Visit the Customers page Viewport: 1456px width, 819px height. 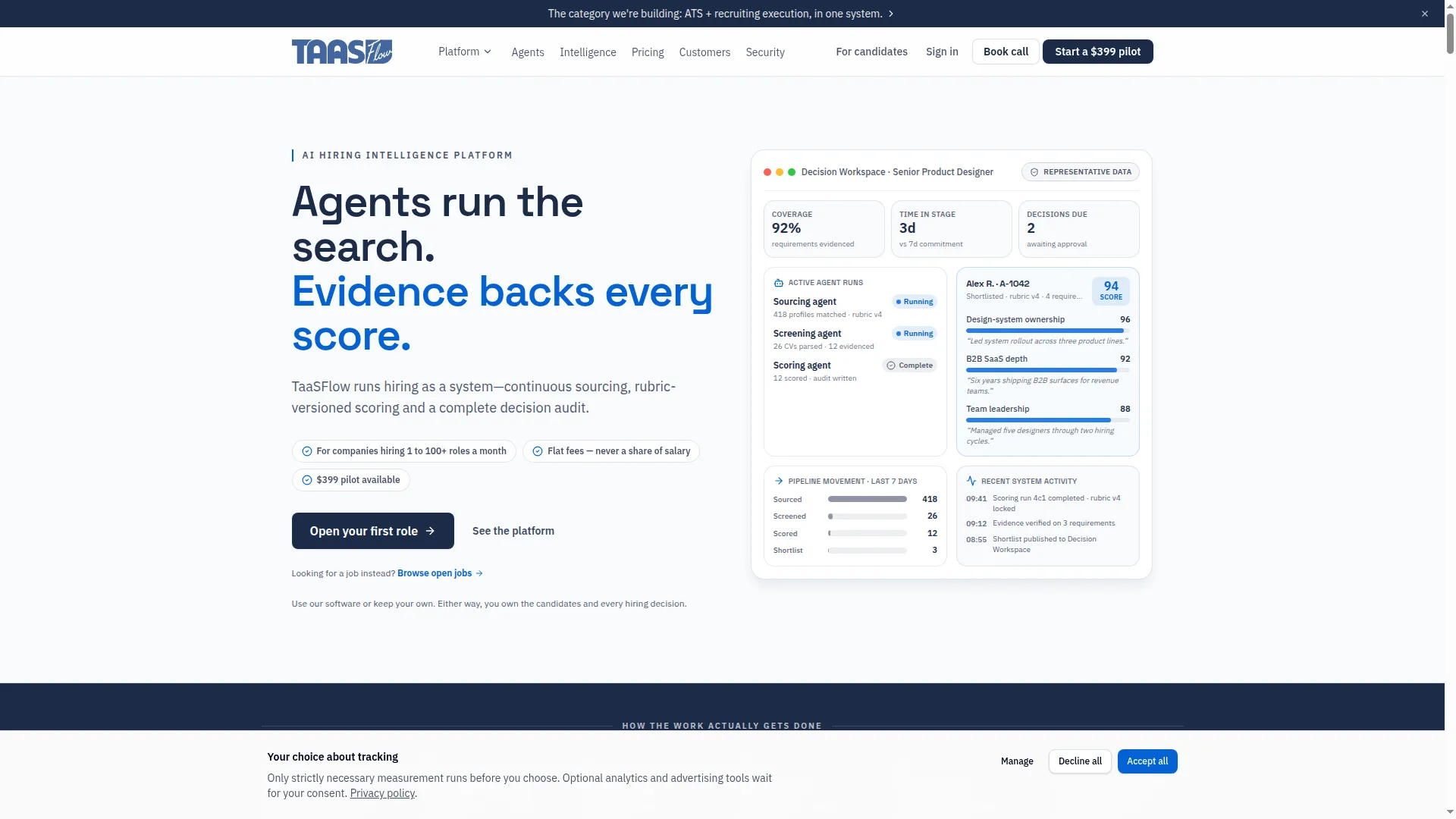tap(704, 52)
